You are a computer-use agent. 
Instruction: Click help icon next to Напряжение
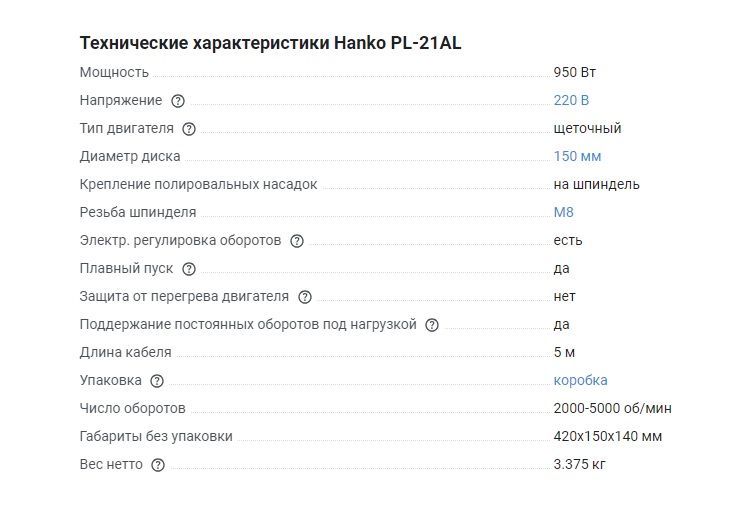178,101
